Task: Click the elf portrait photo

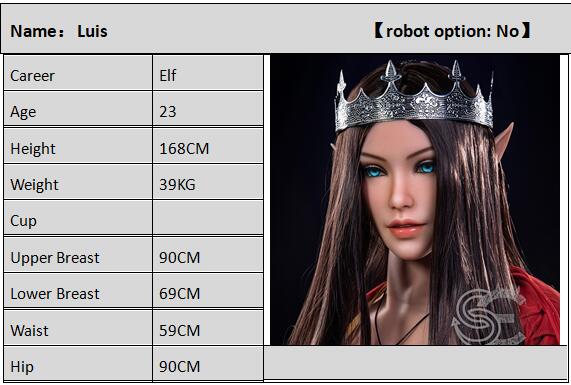Action: (x=415, y=200)
